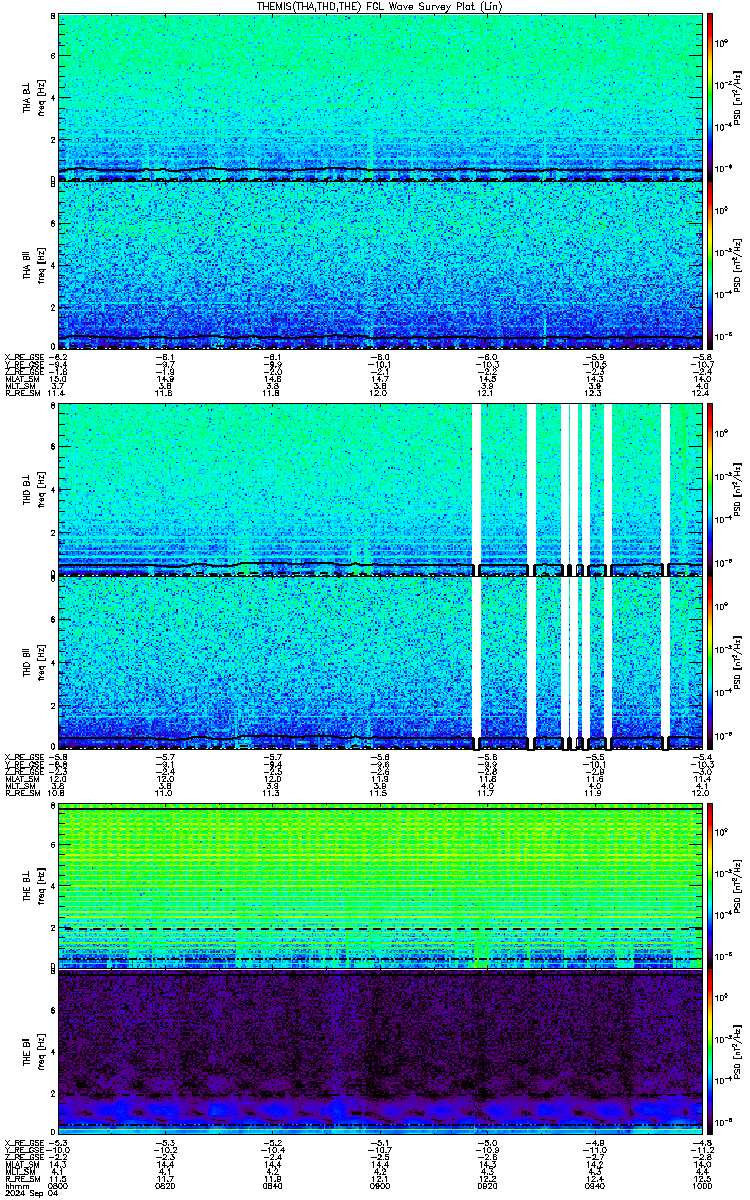The height and width of the screenshot is (1200, 750).
Task: Click the THA BL spectrogram panel
Action: pos(381,97)
